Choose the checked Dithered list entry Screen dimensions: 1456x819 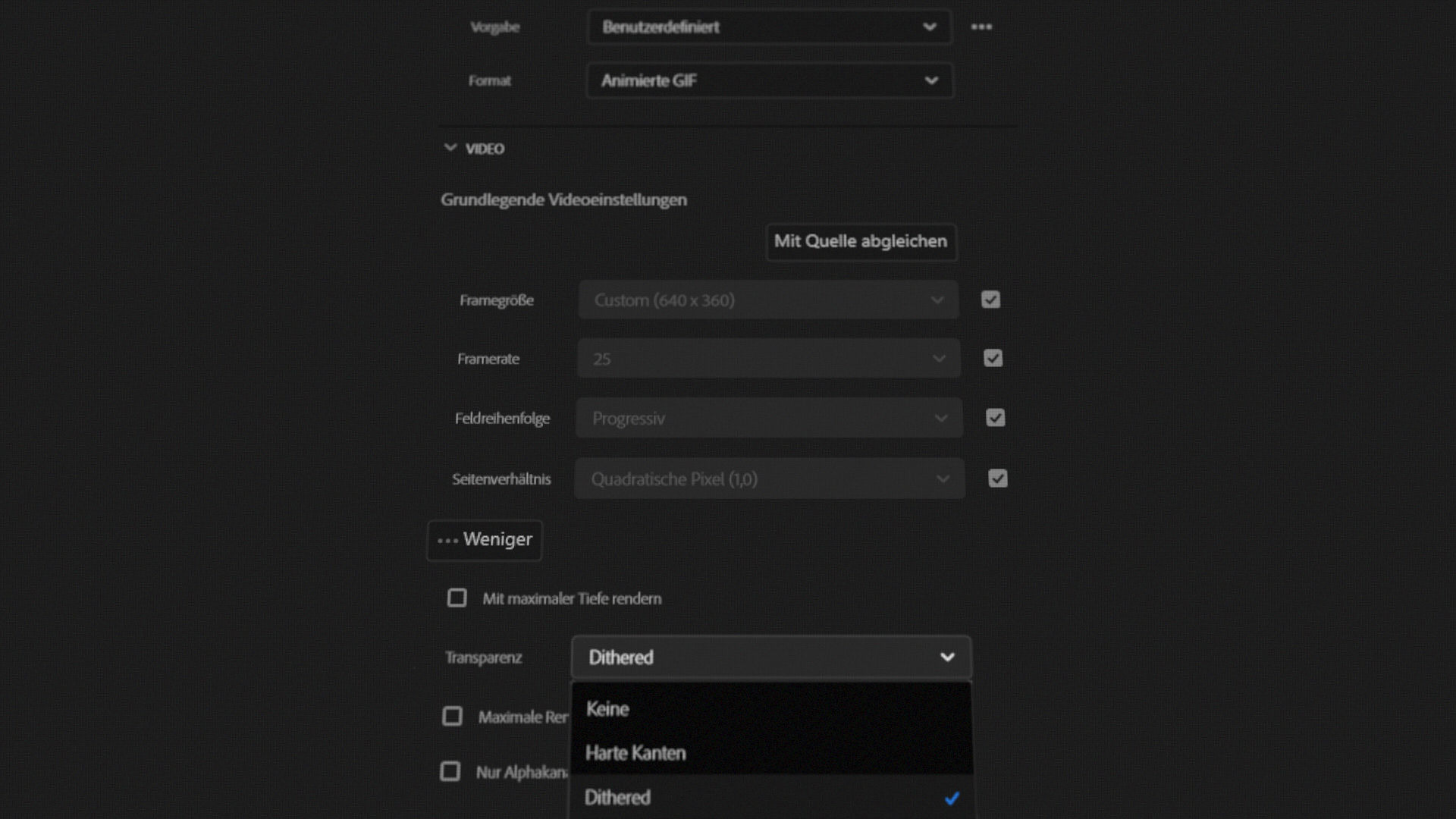pyautogui.click(x=770, y=797)
